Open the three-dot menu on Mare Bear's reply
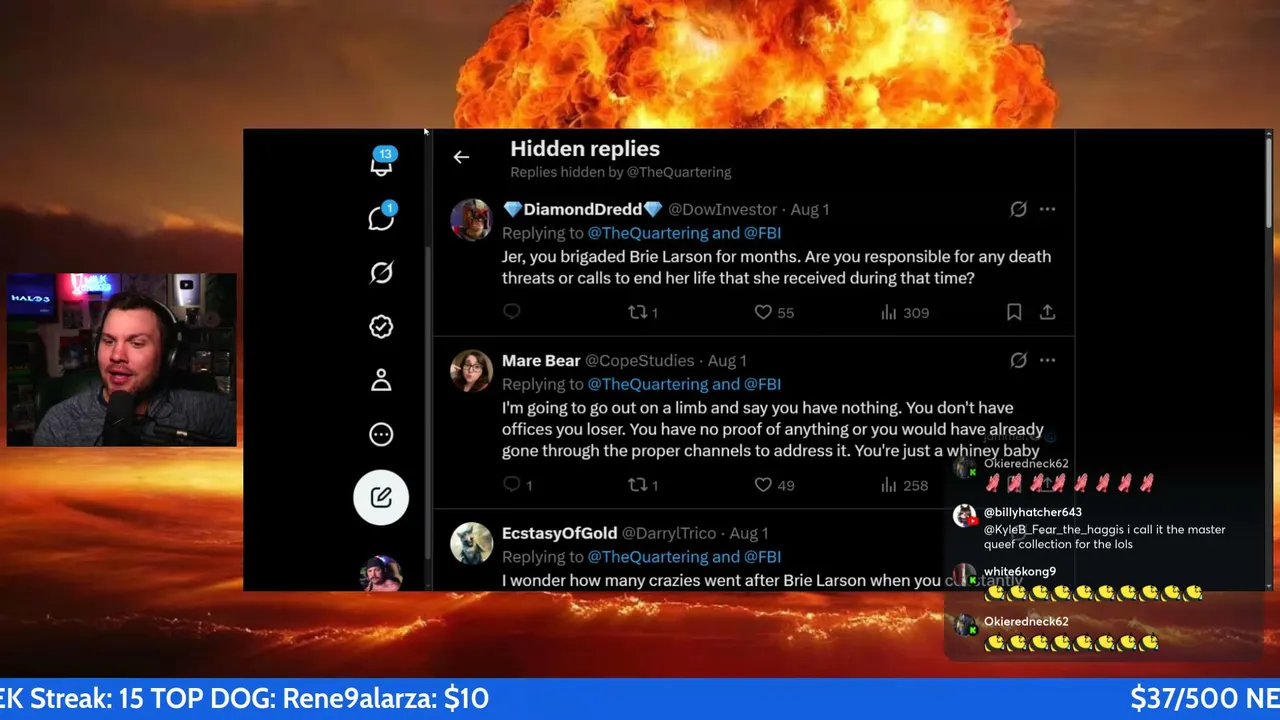Screen dimensions: 1280x720 tap(1047, 360)
